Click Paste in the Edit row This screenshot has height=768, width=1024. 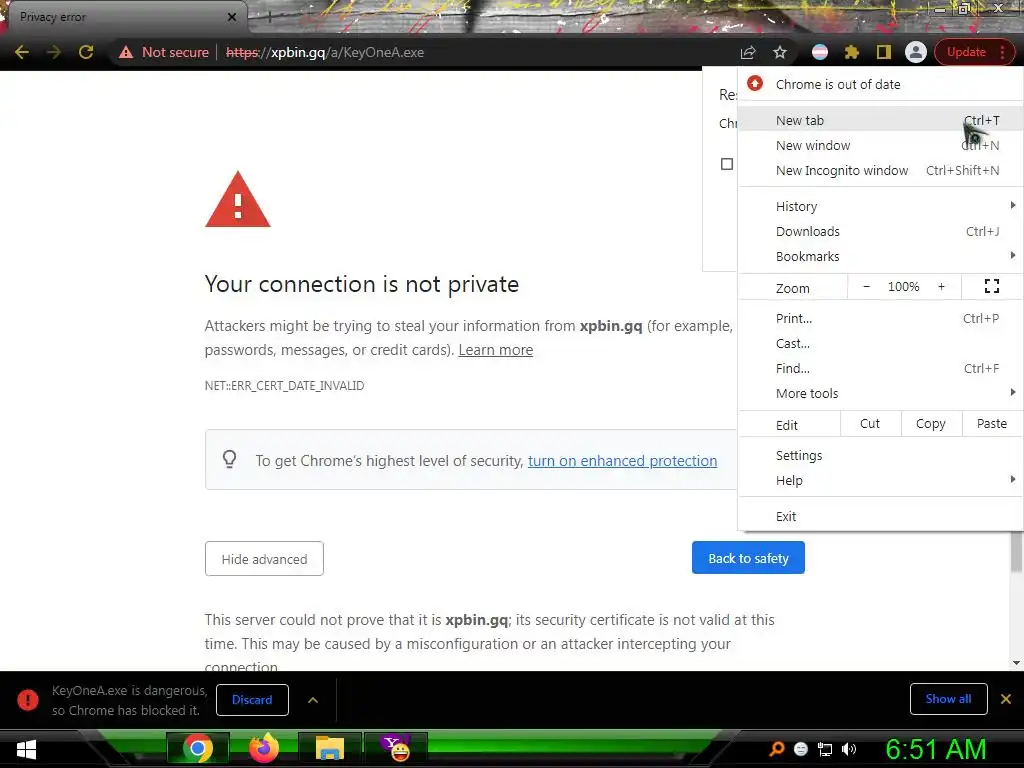click(x=991, y=424)
